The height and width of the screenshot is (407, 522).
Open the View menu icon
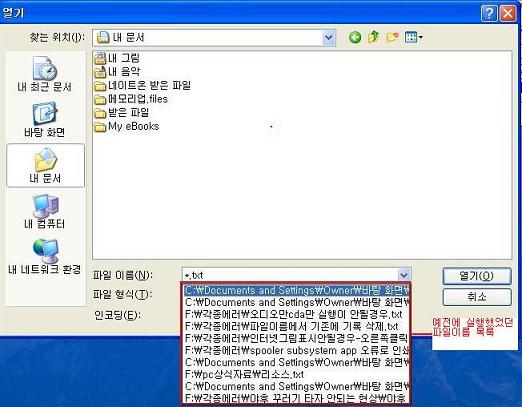[413, 37]
